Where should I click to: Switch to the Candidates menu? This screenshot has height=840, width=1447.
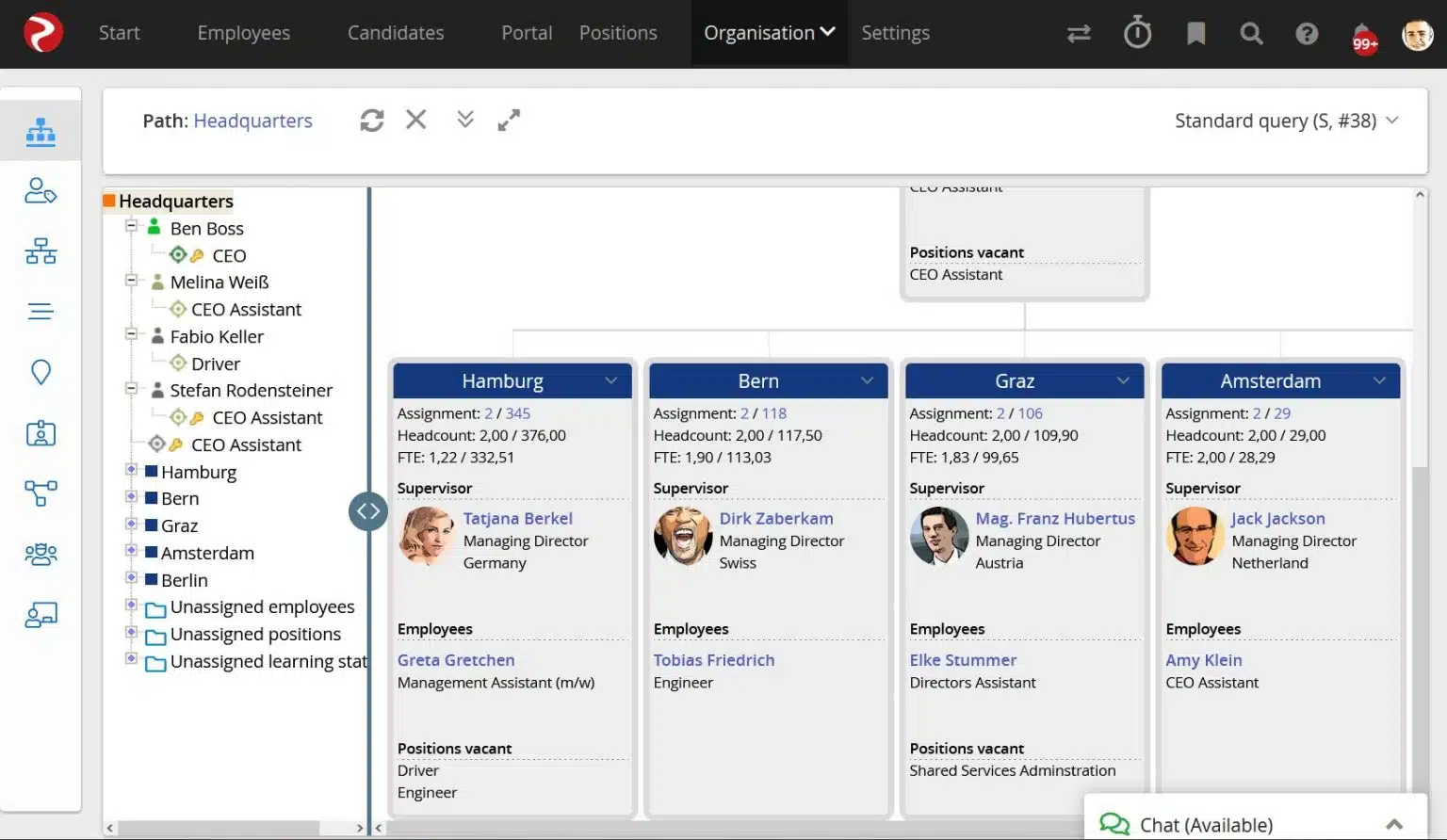395,33
